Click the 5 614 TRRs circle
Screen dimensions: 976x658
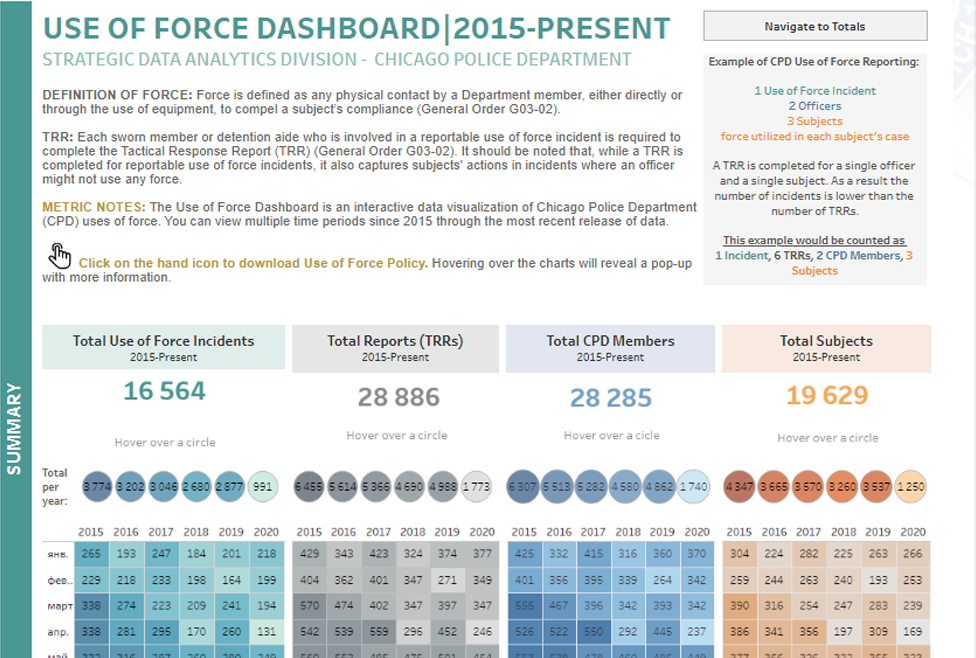click(342, 487)
